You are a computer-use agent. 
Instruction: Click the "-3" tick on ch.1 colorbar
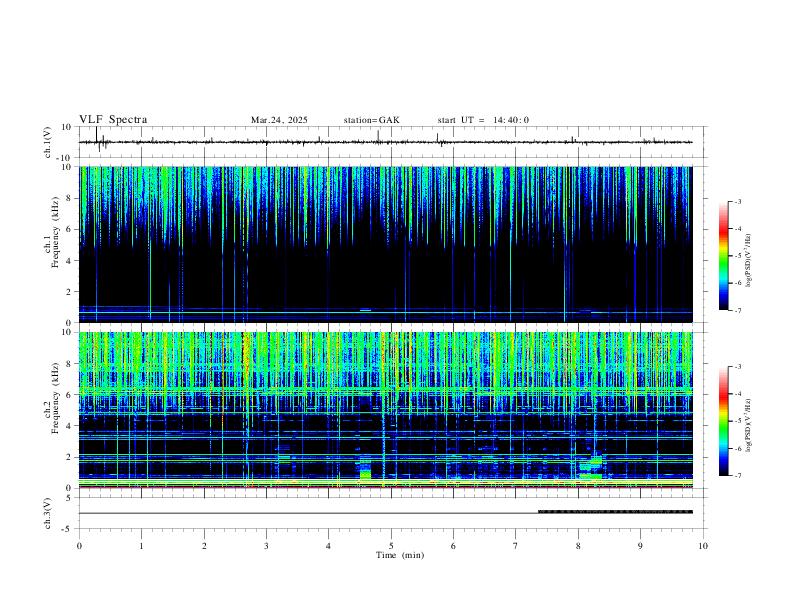[737, 201]
